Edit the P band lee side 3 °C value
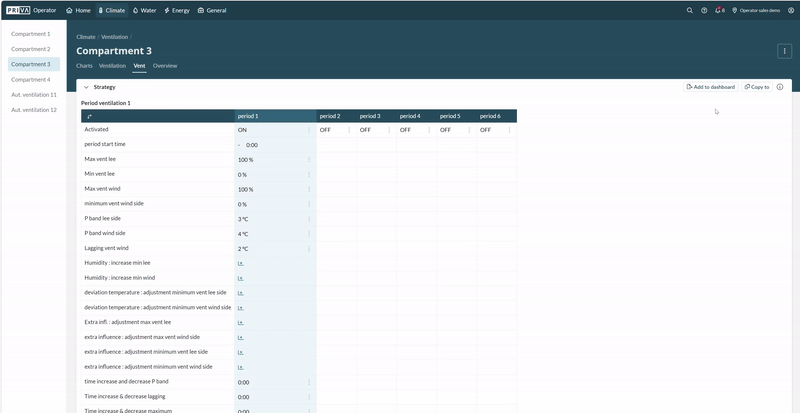The width and height of the screenshot is (800, 413). 243,219
